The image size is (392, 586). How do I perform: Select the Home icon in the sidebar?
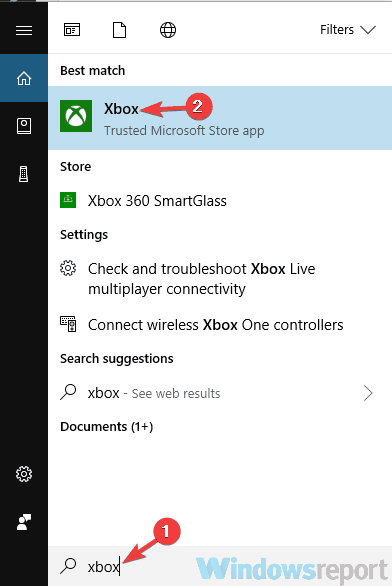pyautogui.click(x=24, y=78)
